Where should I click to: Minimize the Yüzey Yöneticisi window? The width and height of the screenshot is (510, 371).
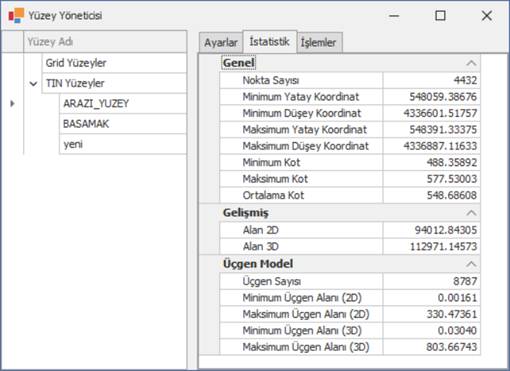(x=394, y=16)
